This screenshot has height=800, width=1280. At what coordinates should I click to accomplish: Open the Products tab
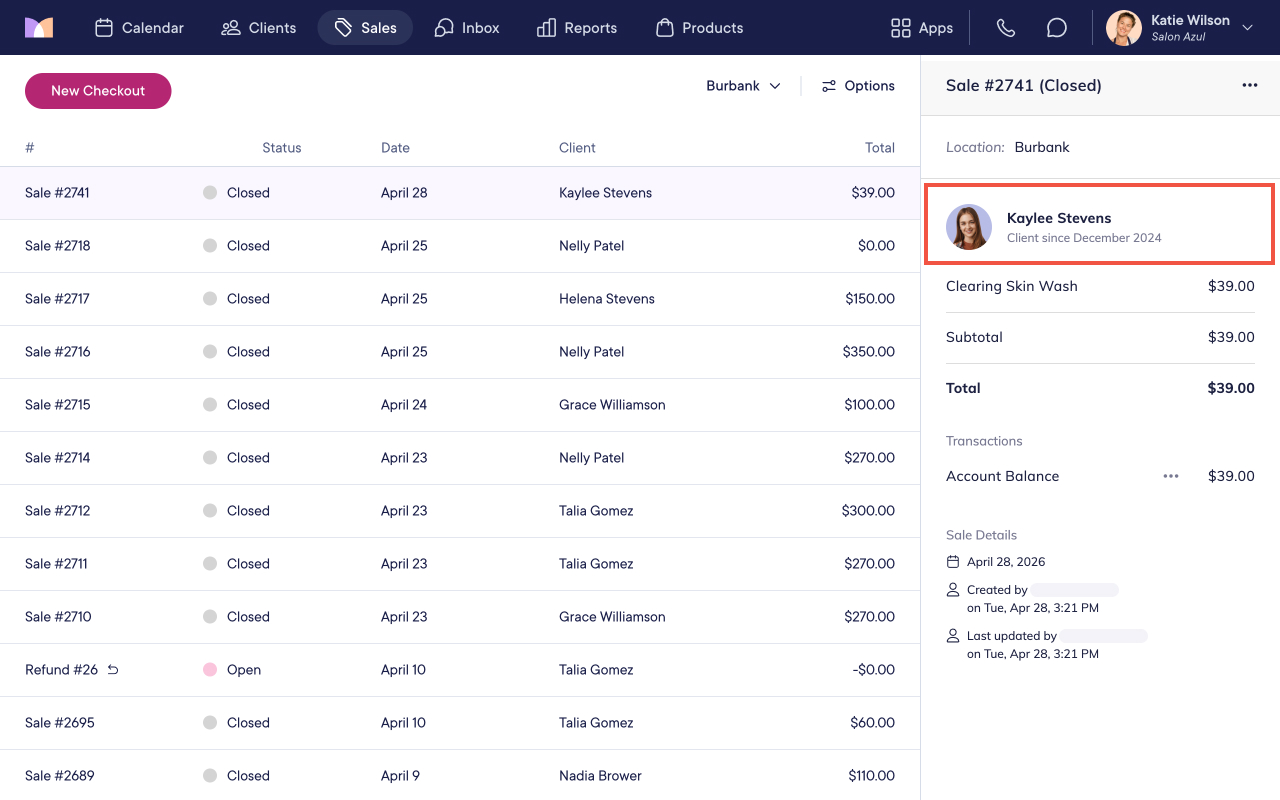(699, 28)
